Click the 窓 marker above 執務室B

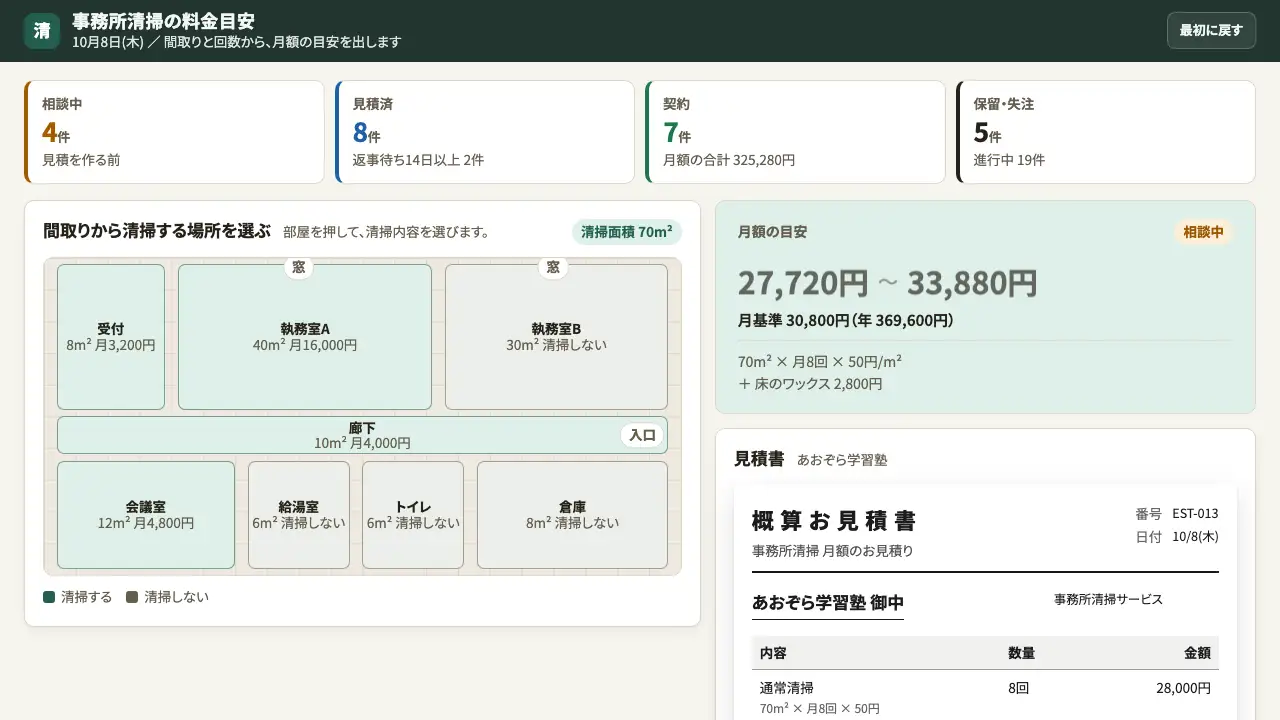tap(553, 267)
